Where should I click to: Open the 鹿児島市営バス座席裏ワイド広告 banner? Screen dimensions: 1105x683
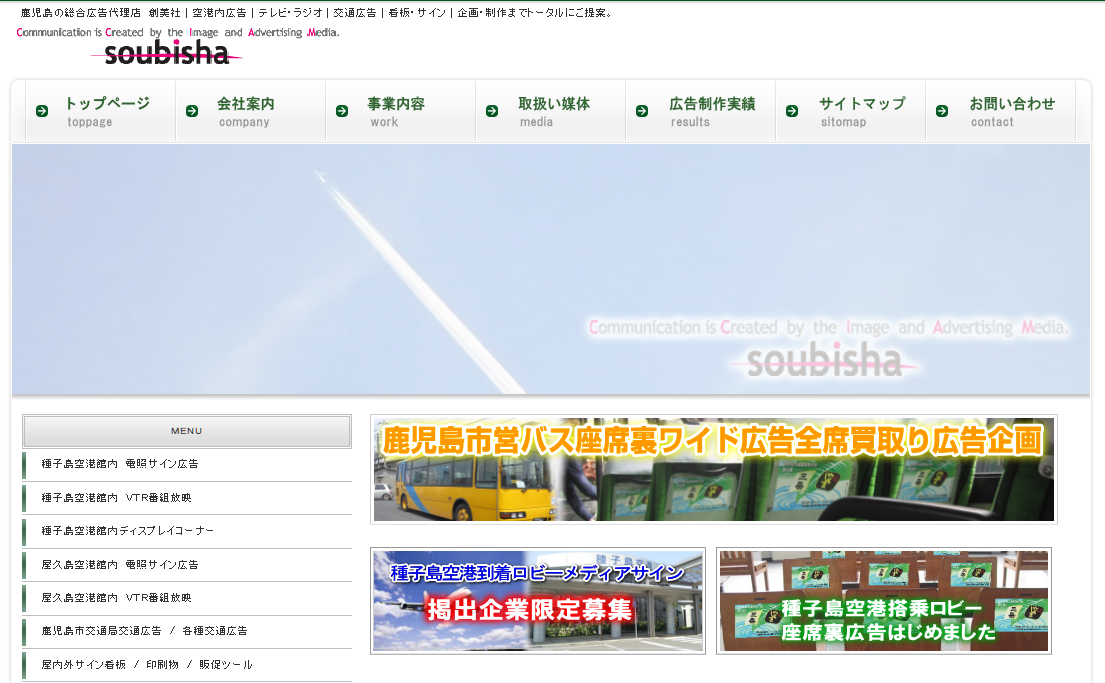(x=713, y=470)
